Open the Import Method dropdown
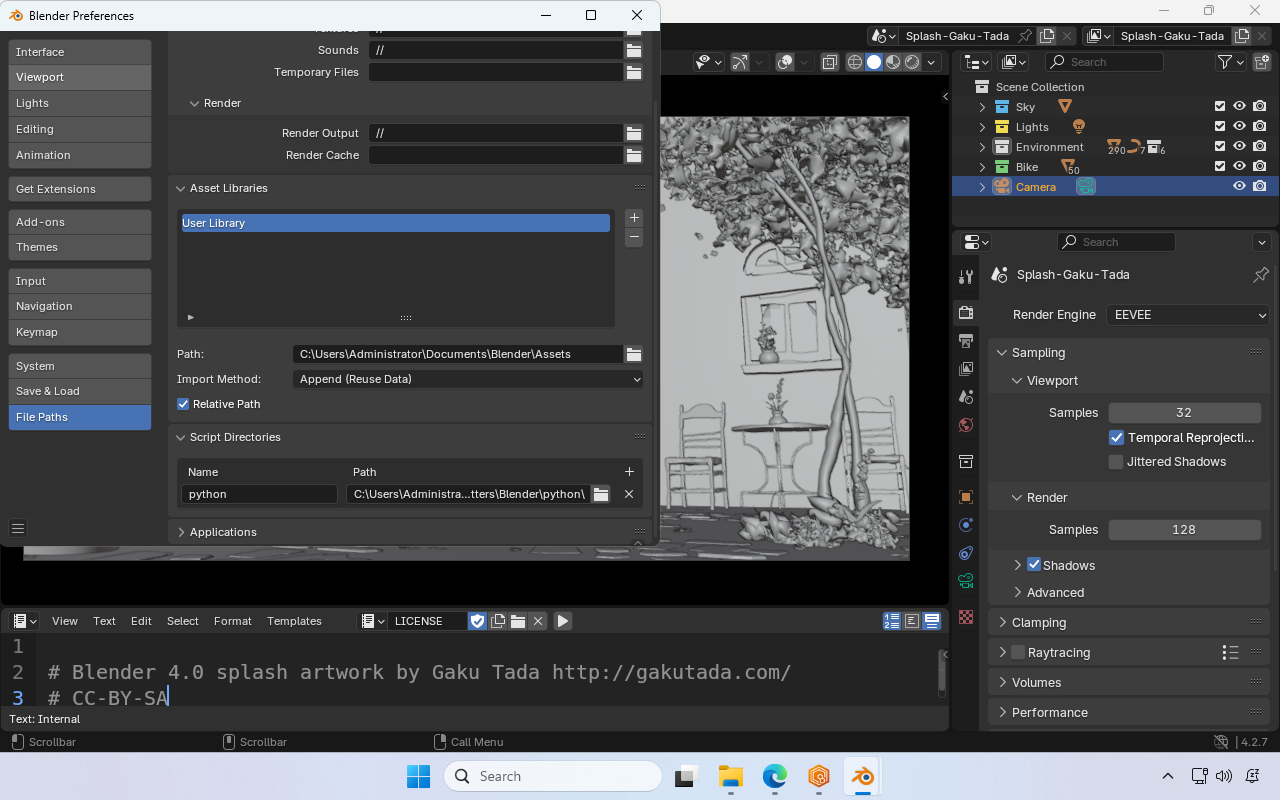 pyautogui.click(x=468, y=379)
